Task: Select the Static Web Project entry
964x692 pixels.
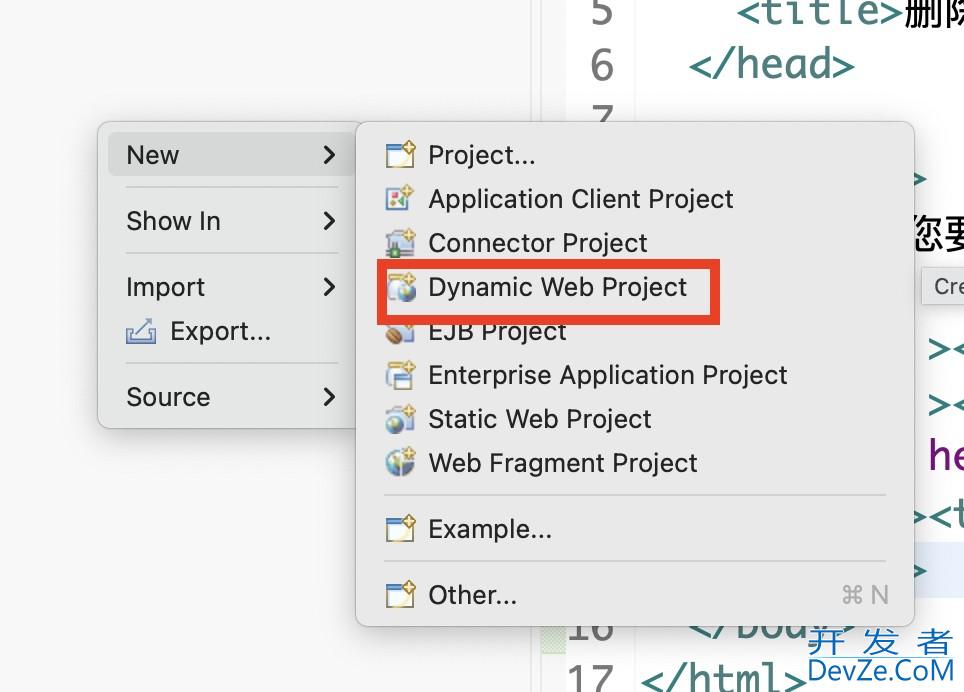Action: (x=539, y=419)
